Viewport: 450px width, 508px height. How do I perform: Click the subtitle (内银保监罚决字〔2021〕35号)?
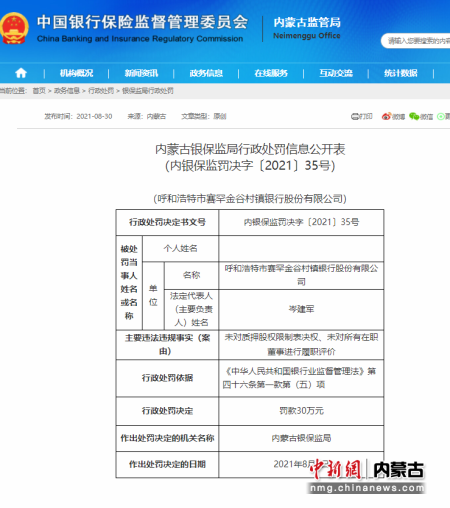[250, 166]
